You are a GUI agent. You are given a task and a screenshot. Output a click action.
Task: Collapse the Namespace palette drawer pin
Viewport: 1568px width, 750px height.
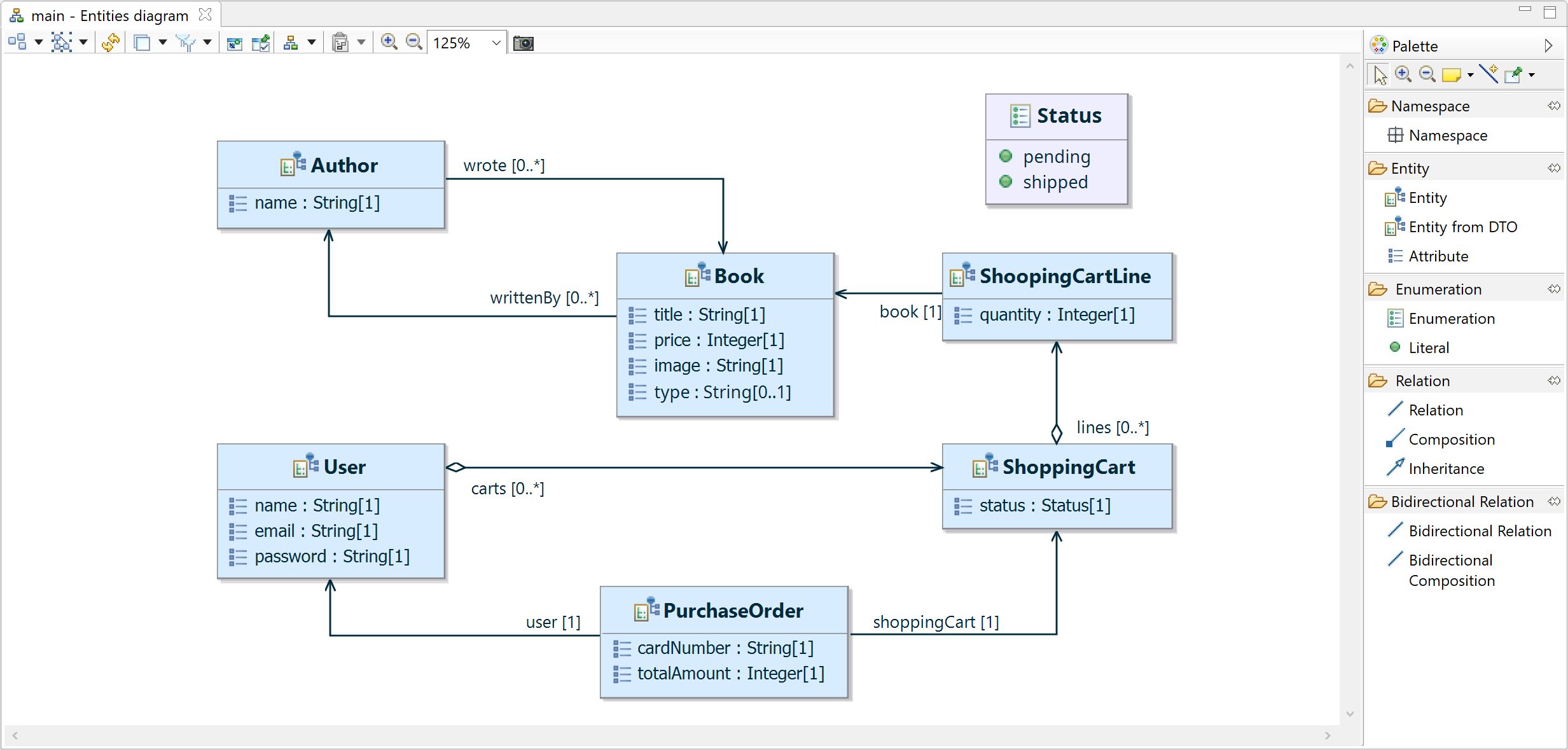pos(1554,106)
